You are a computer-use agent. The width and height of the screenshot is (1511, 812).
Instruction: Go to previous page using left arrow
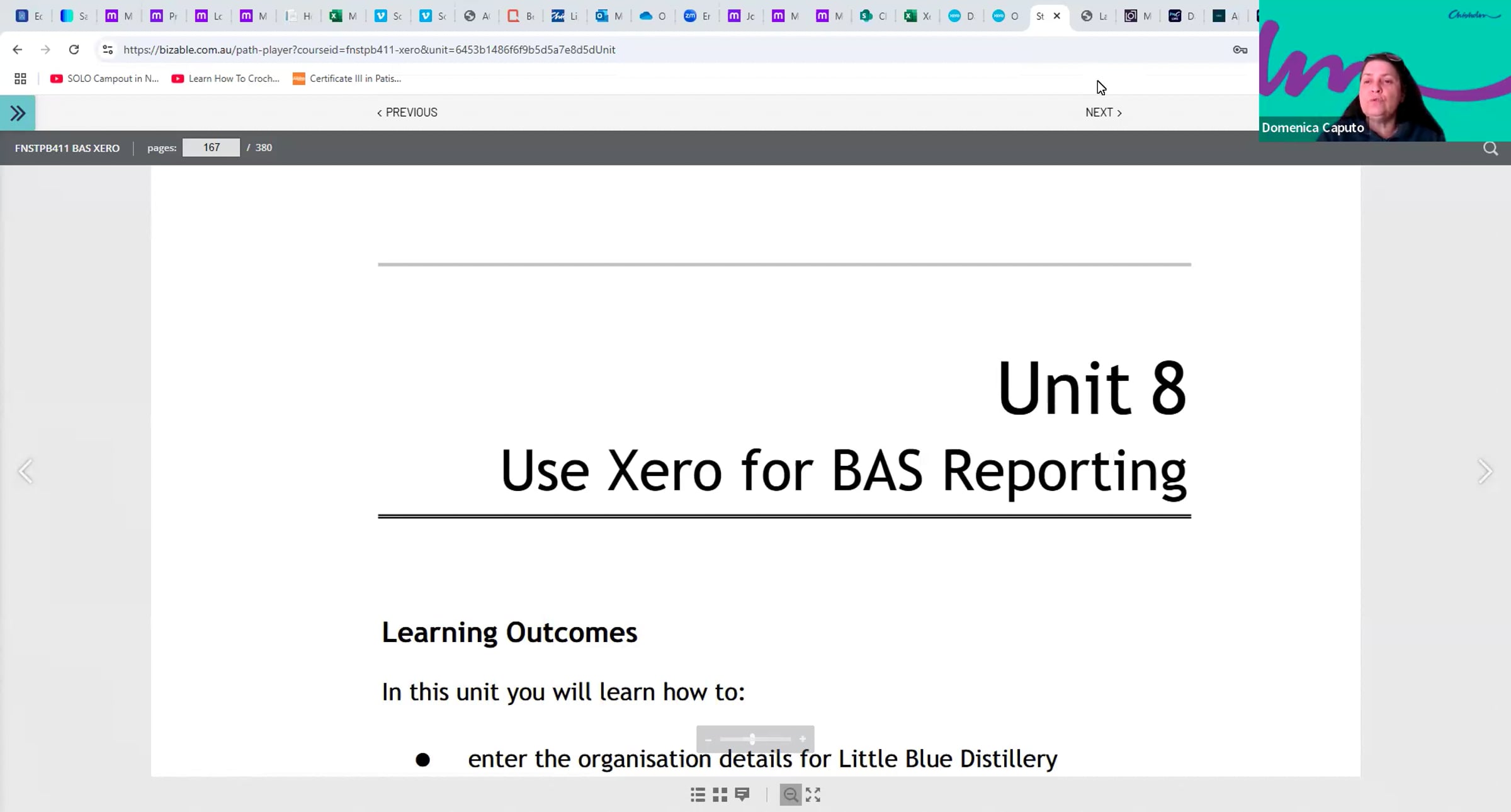(x=25, y=471)
